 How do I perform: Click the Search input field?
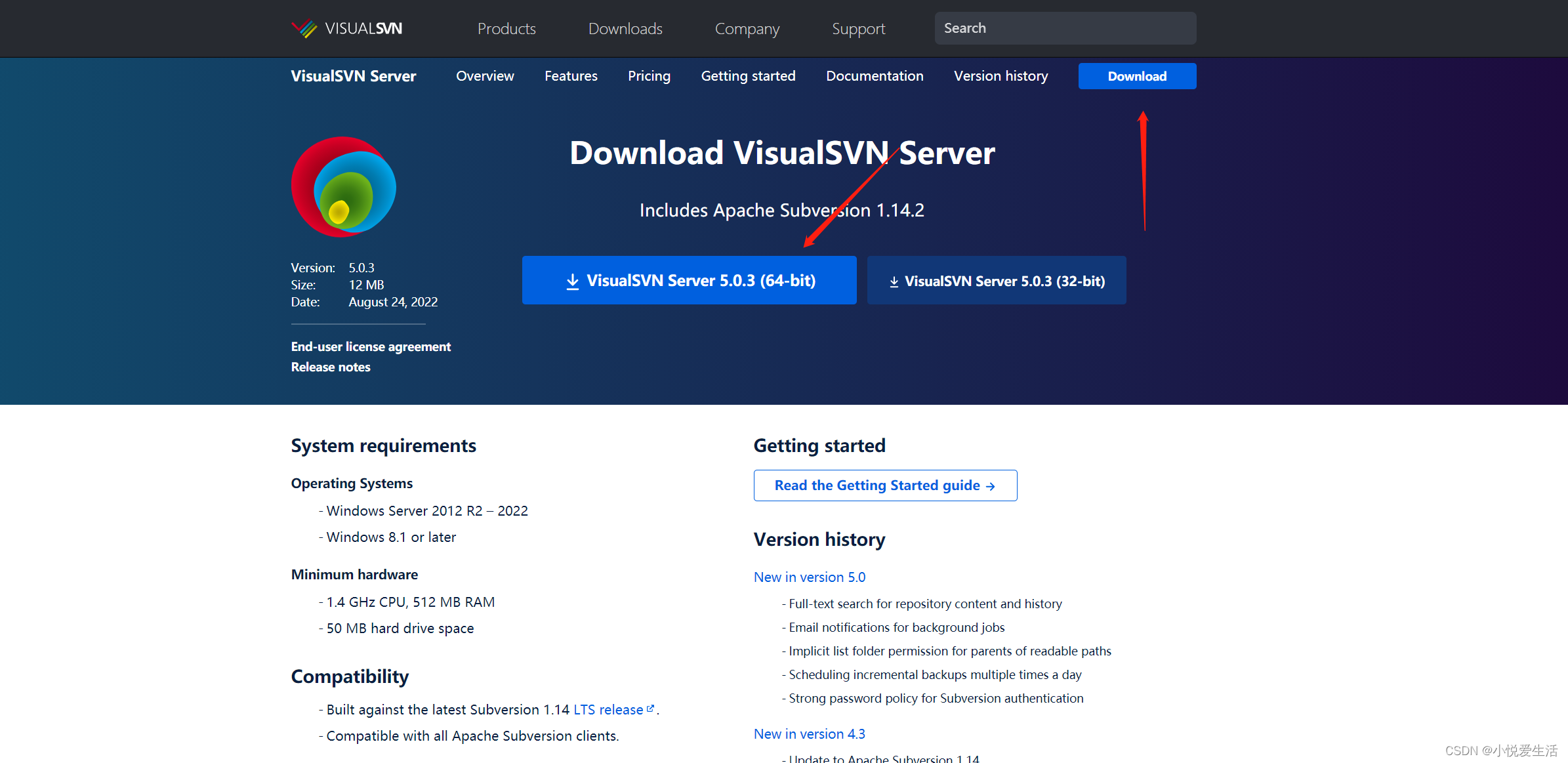(x=1064, y=28)
